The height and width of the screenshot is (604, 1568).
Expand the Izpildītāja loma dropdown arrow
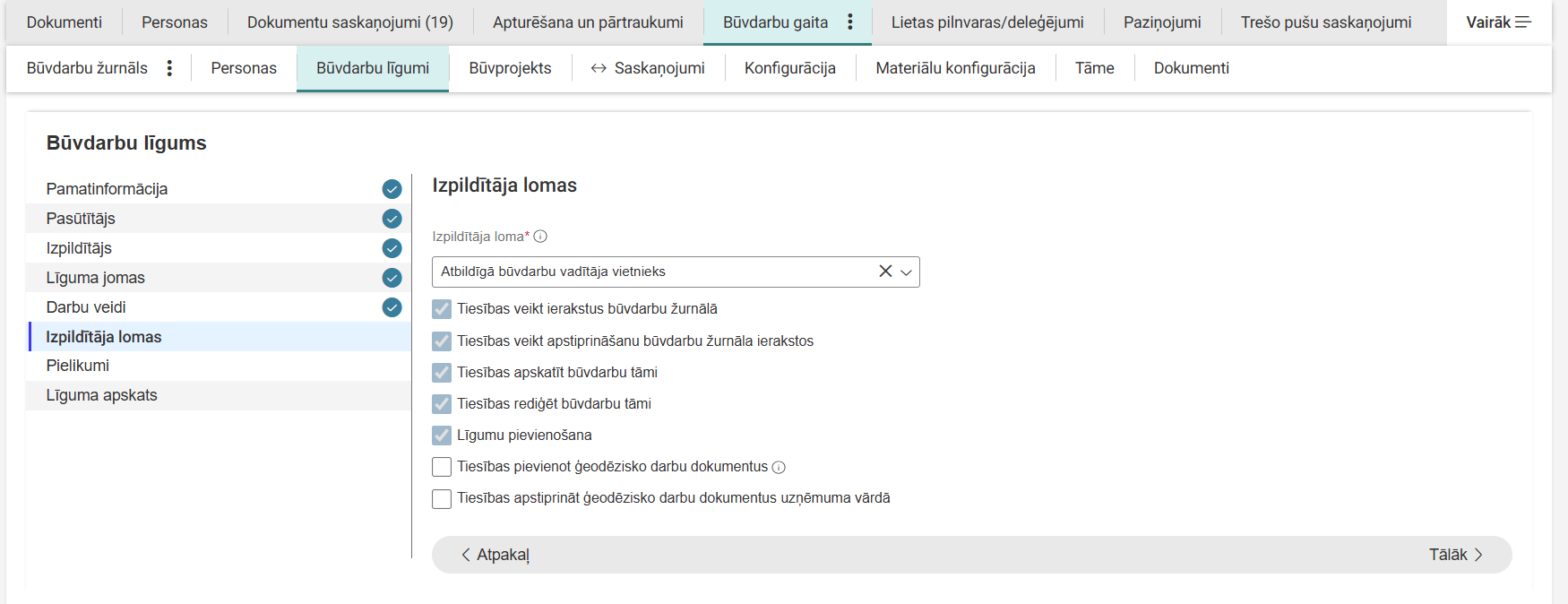906,272
